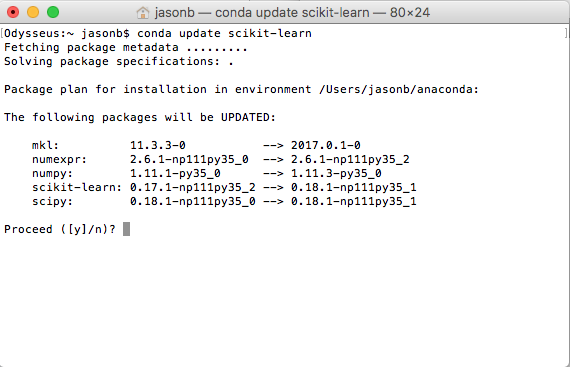
Task: Click old scikit-learn version 0.17.1-np111py35_2
Action: coord(193,187)
